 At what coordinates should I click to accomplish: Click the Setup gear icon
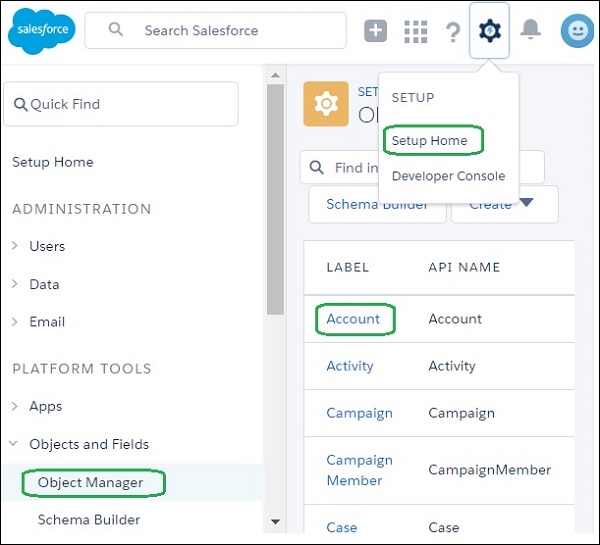489,31
